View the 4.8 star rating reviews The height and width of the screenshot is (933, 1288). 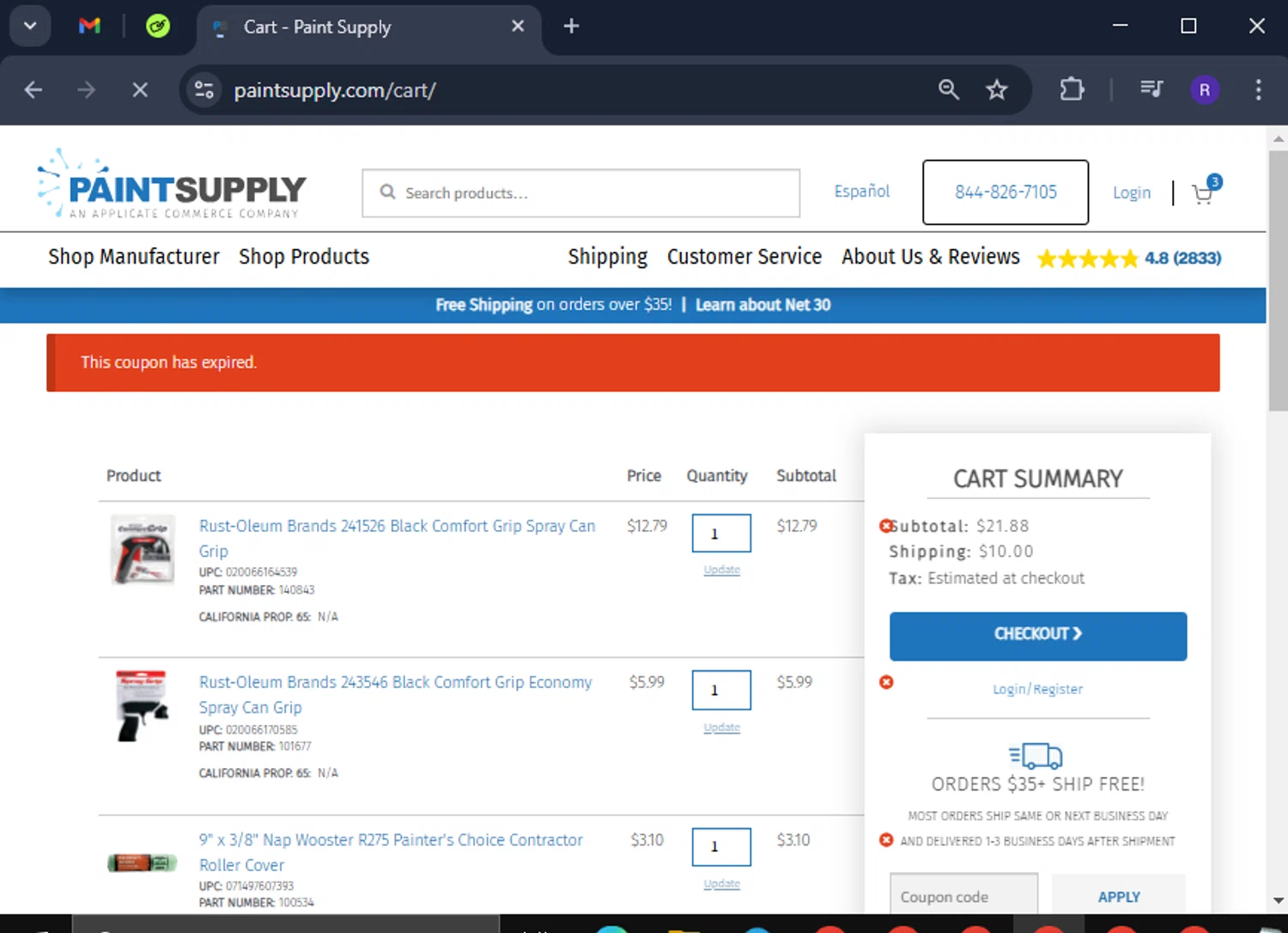[x=1129, y=258]
